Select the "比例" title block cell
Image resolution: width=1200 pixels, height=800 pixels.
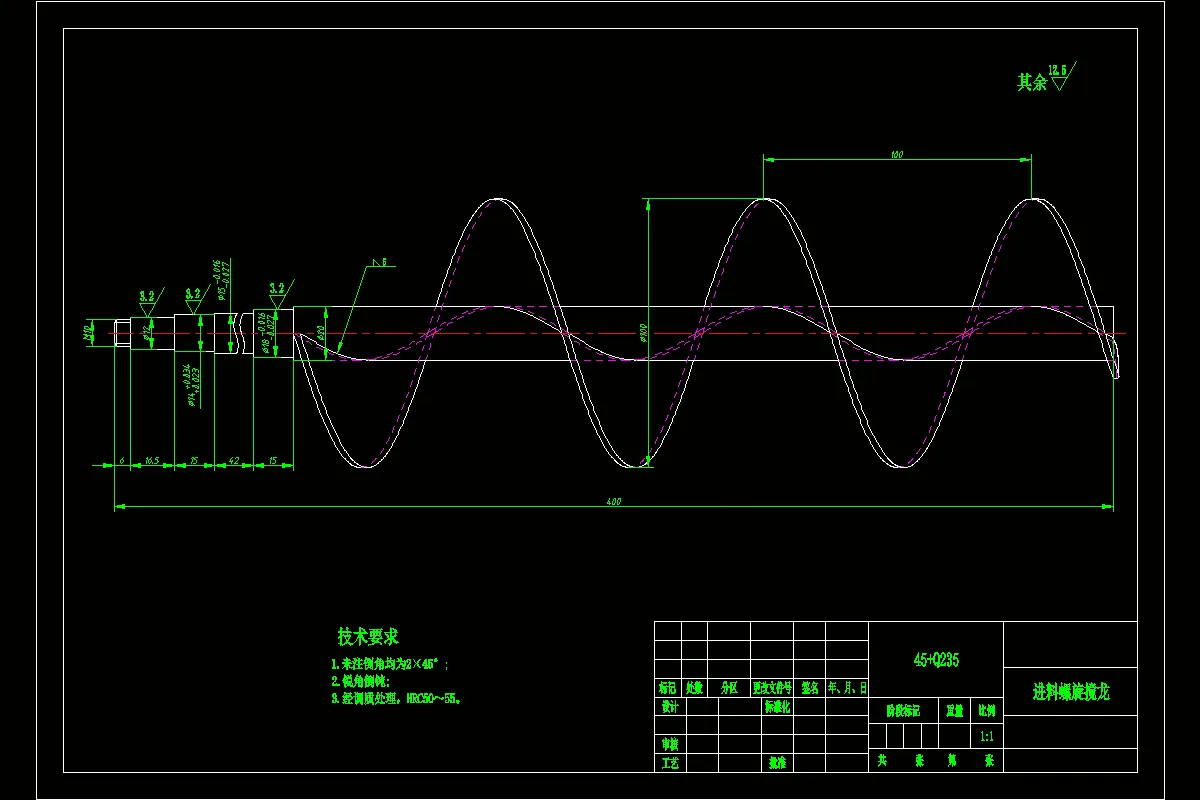tap(986, 711)
